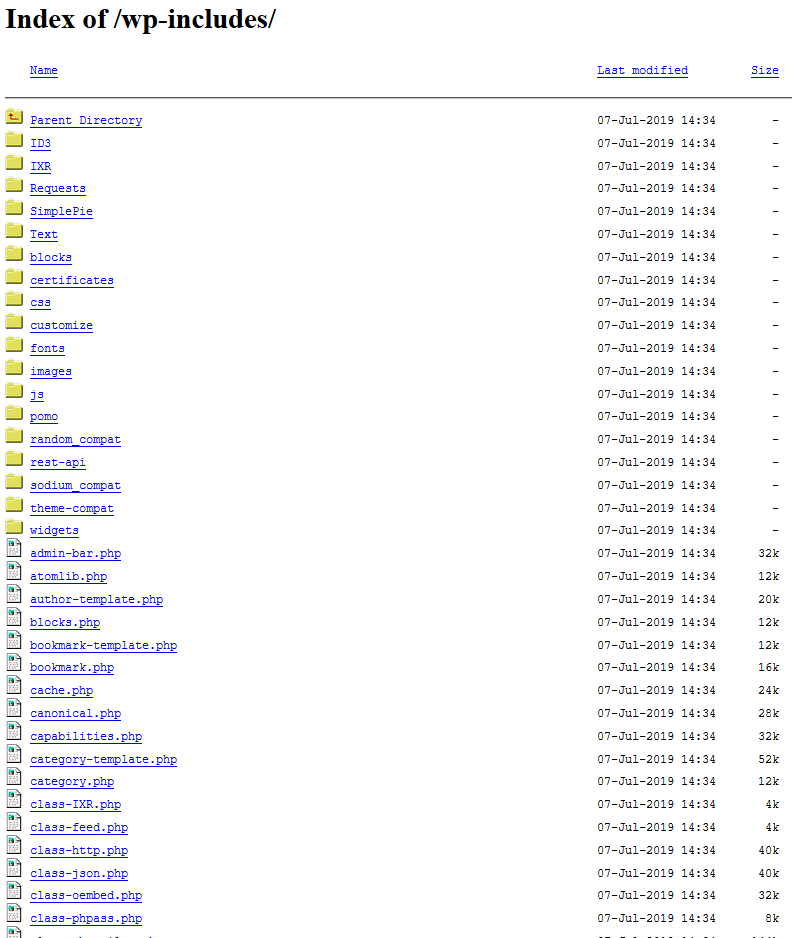Sort files by the Size column header

[764, 70]
